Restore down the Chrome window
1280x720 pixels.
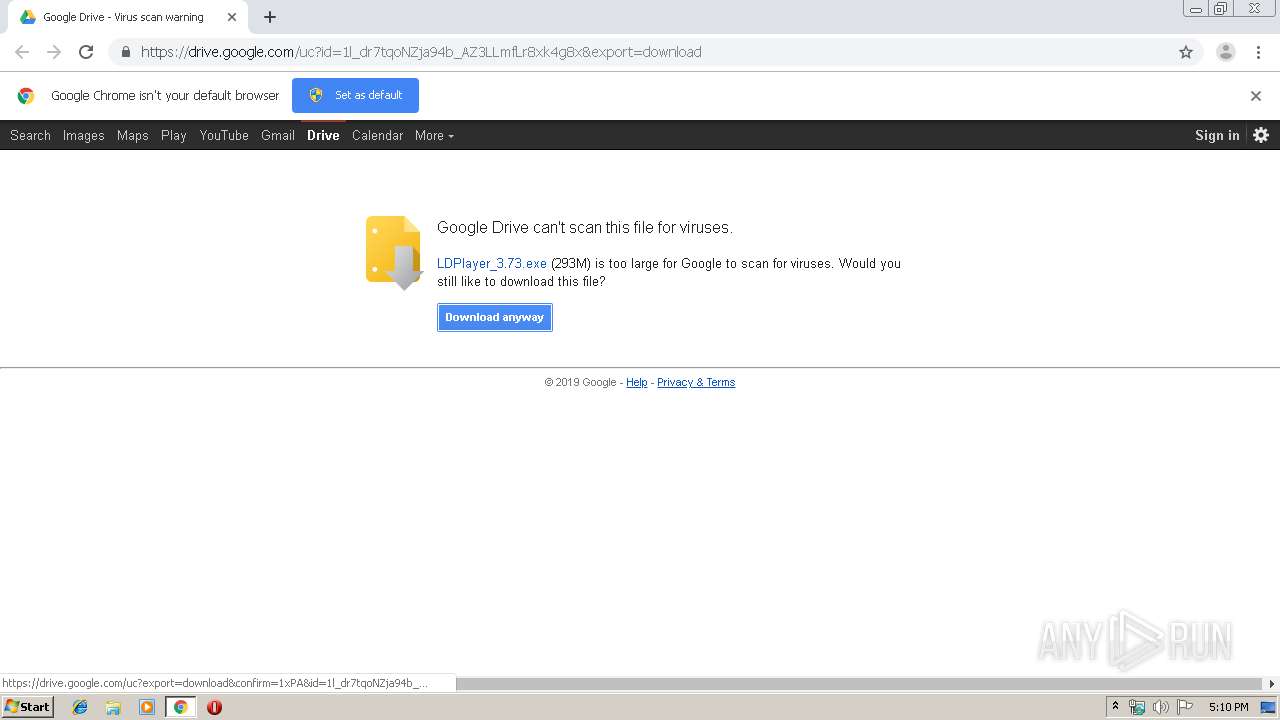[1221, 8]
